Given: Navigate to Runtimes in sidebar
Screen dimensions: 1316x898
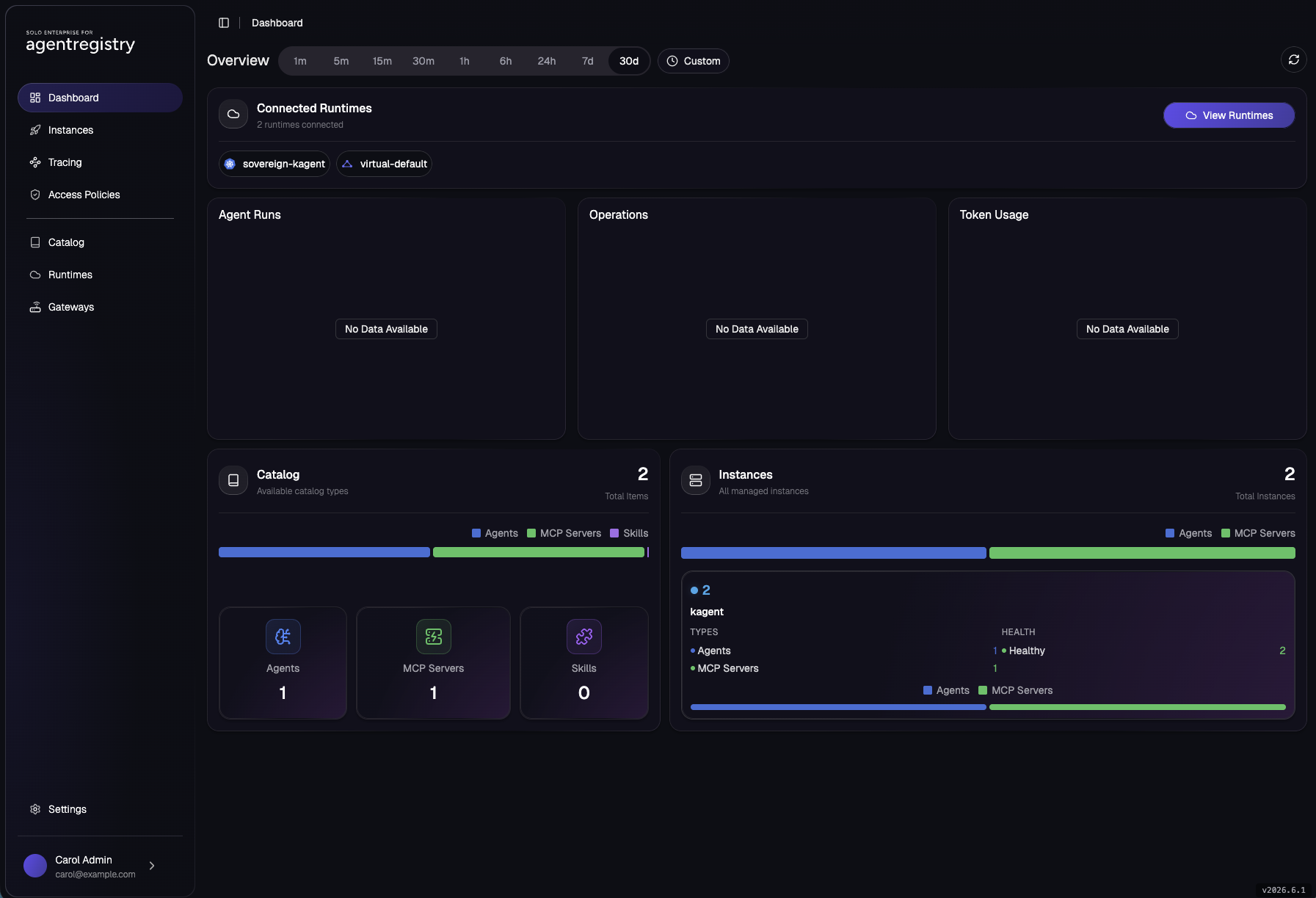Looking at the screenshot, I should click(100, 275).
